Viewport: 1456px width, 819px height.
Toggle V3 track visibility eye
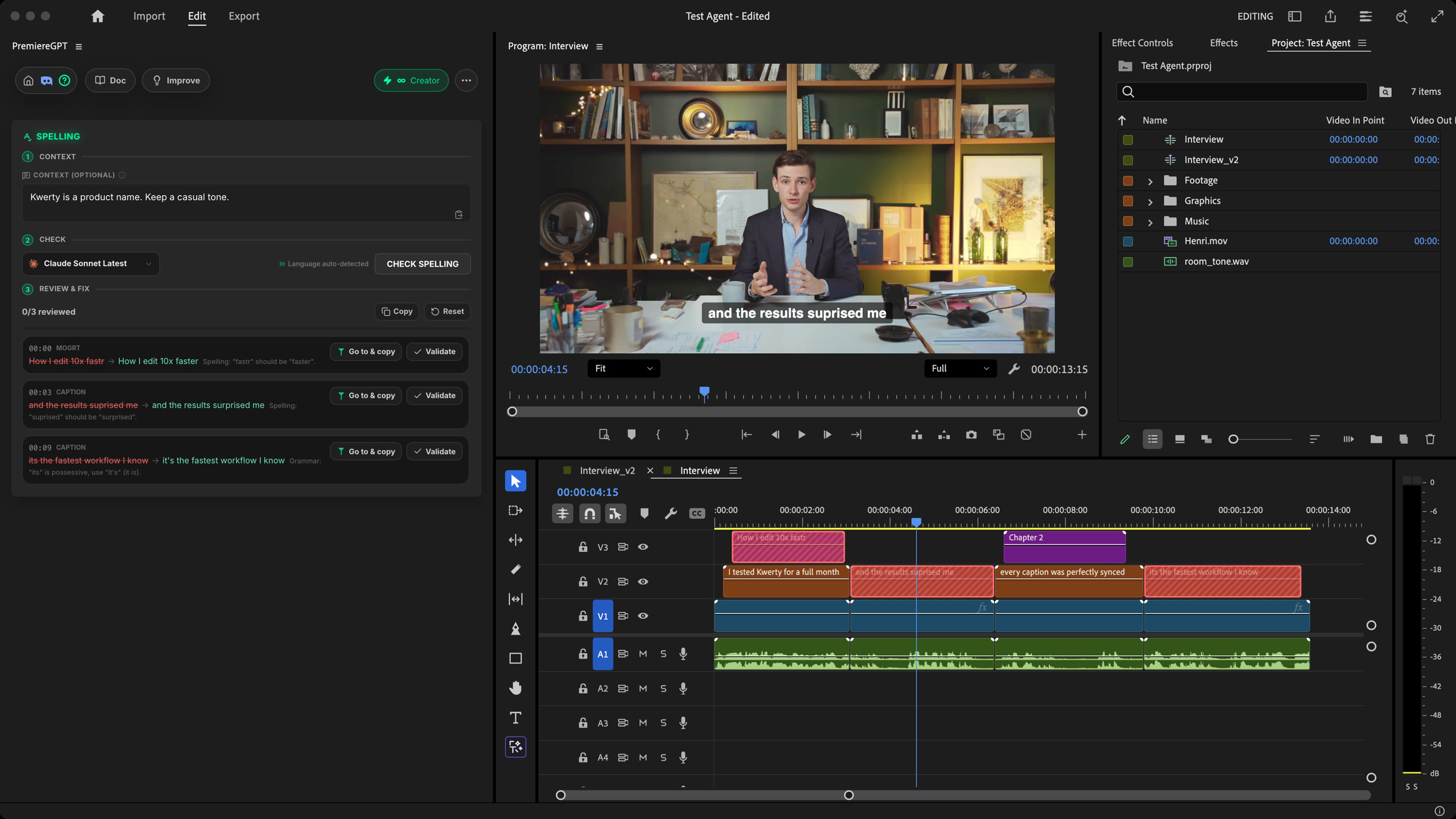click(643, 547)
